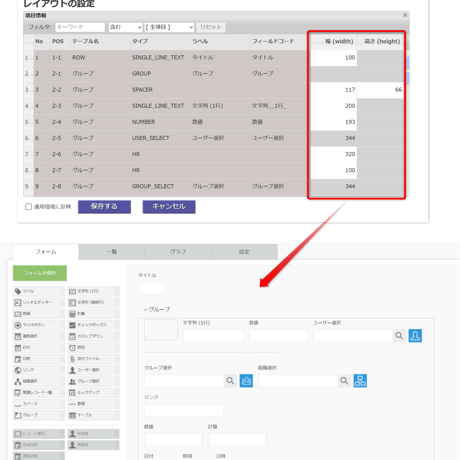This screenshot has height=460, width=460.
Task: Pick the グループ container in the palette
Action: (39, 415)
